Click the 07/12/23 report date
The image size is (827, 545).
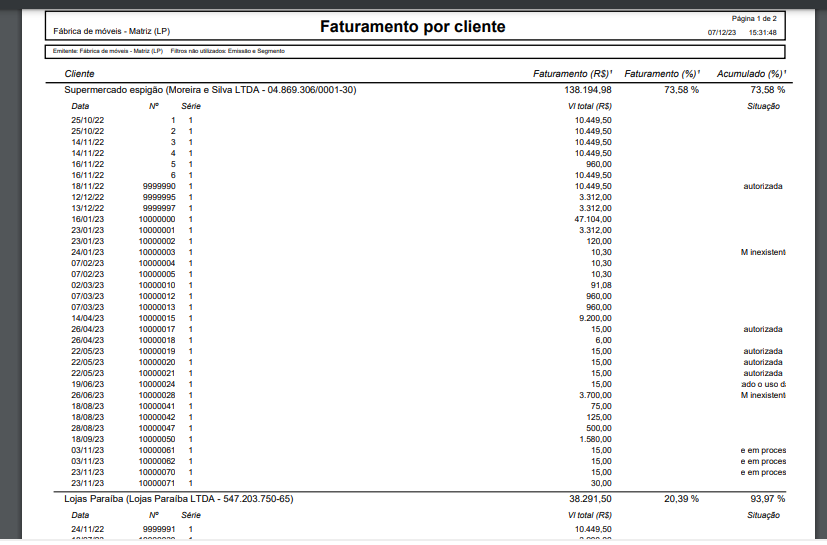[722, 33]
